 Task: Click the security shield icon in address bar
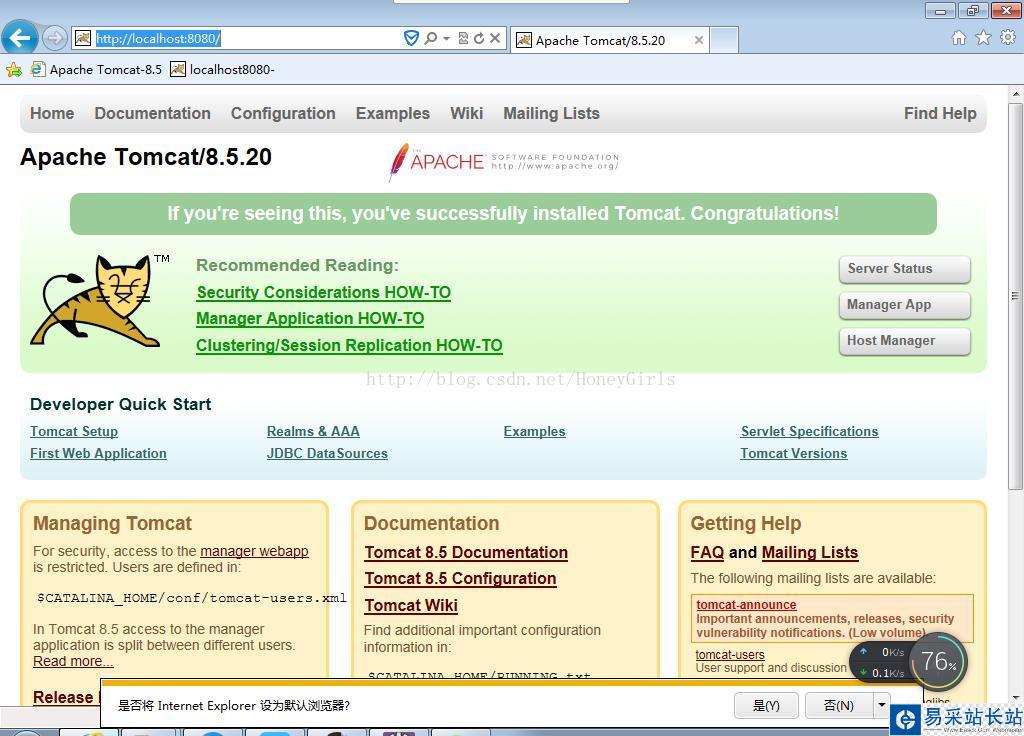click(x=411, y=39)
